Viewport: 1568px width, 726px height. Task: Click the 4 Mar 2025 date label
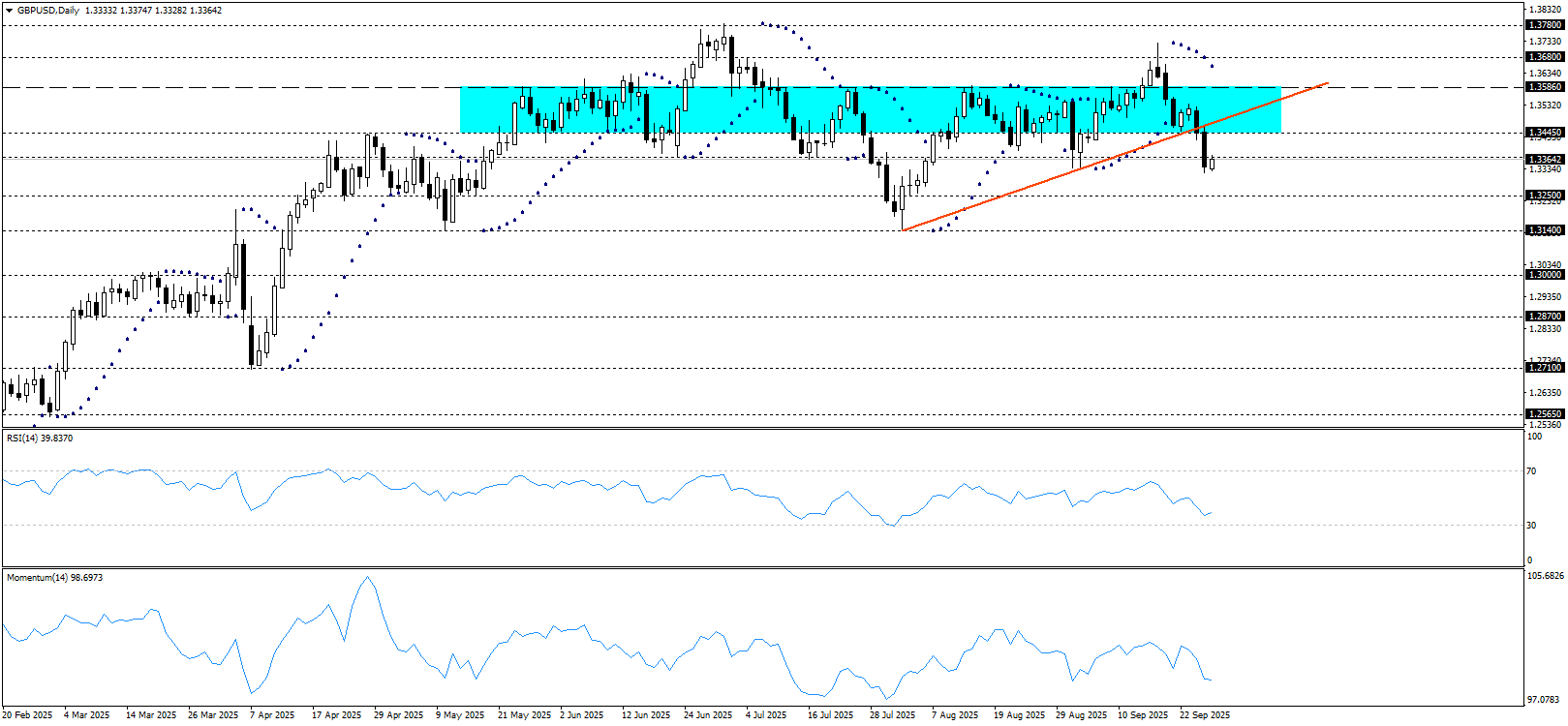click(86, 715)
